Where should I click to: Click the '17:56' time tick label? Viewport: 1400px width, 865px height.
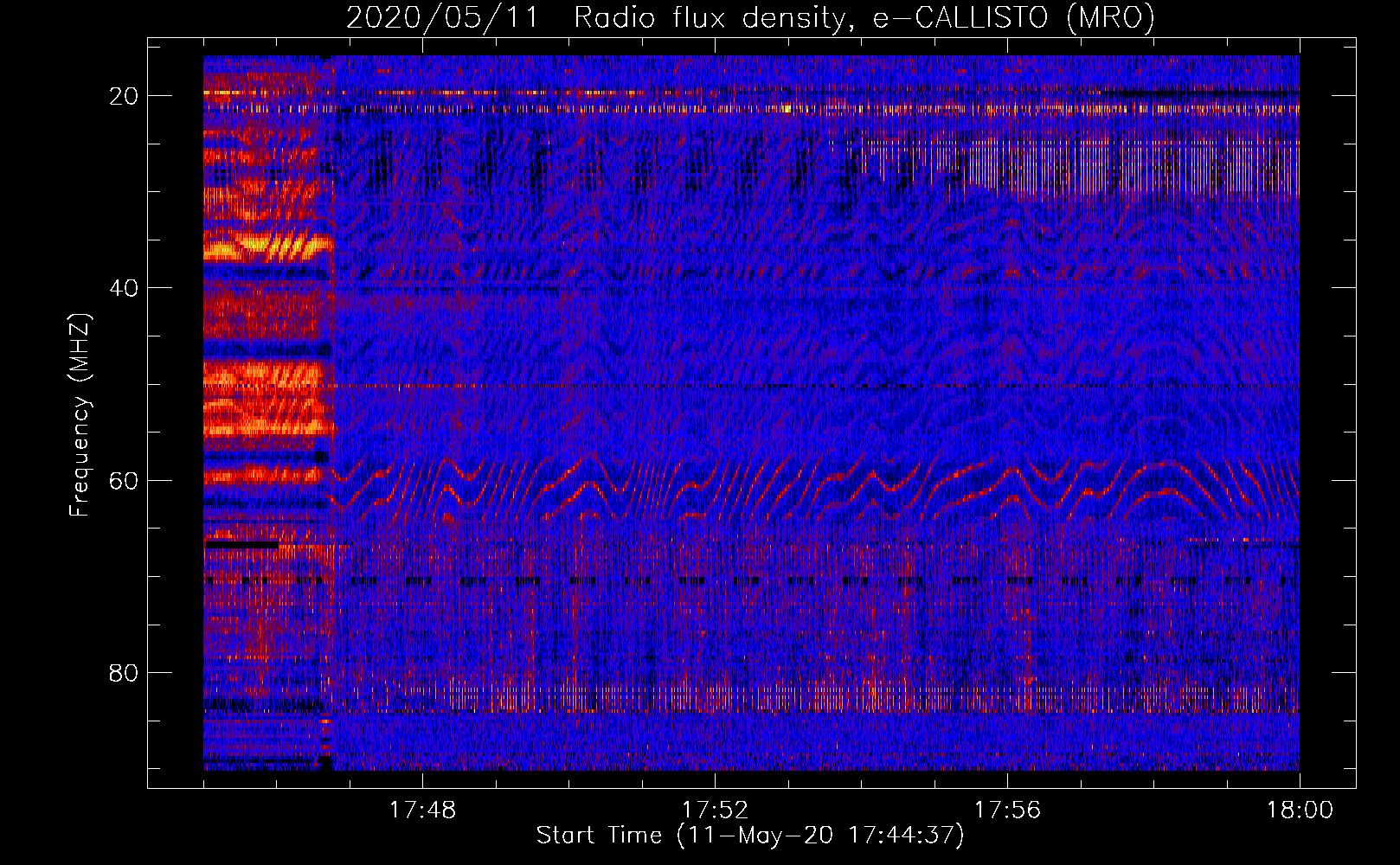click(1007, 810)
